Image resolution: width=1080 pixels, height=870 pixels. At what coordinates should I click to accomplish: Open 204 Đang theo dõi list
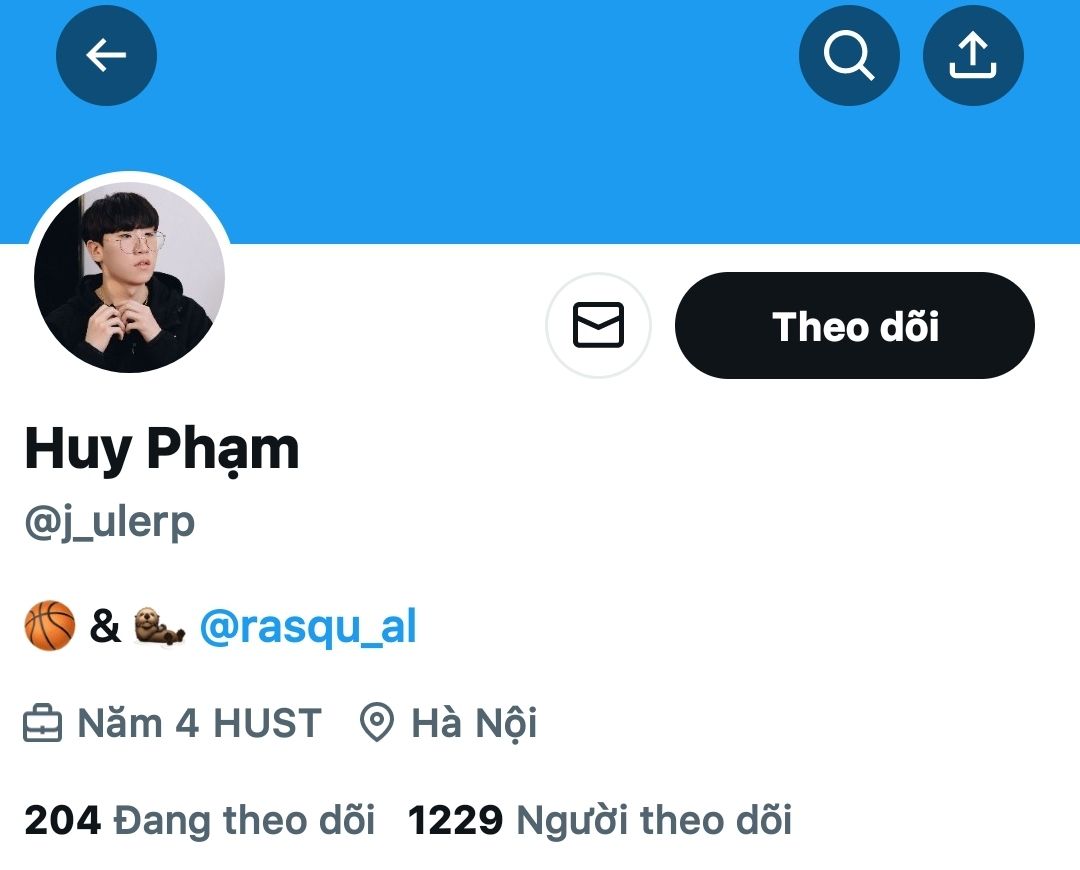(200, 820)
